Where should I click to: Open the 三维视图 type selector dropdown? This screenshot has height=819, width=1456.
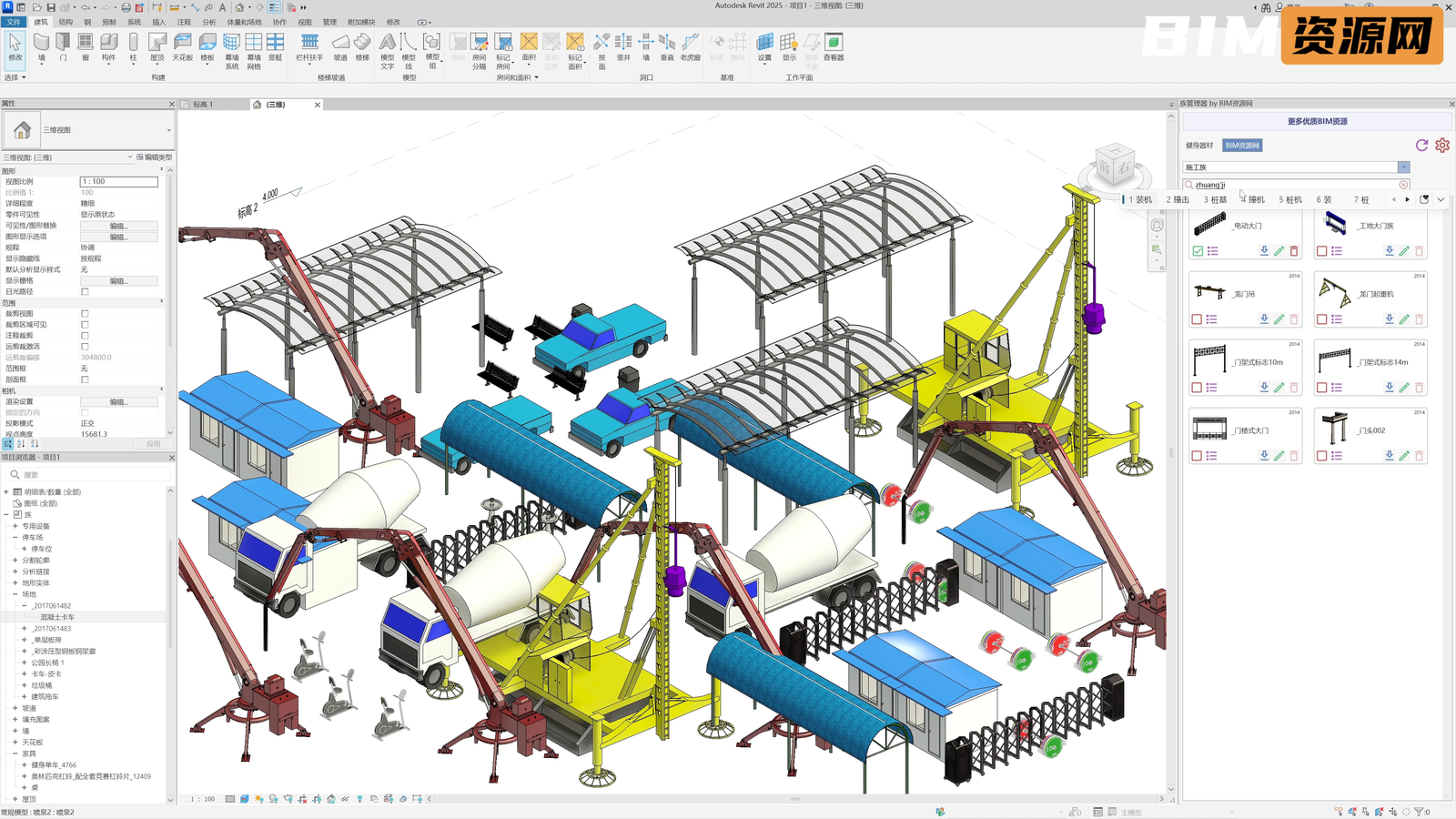pos(169,130)
